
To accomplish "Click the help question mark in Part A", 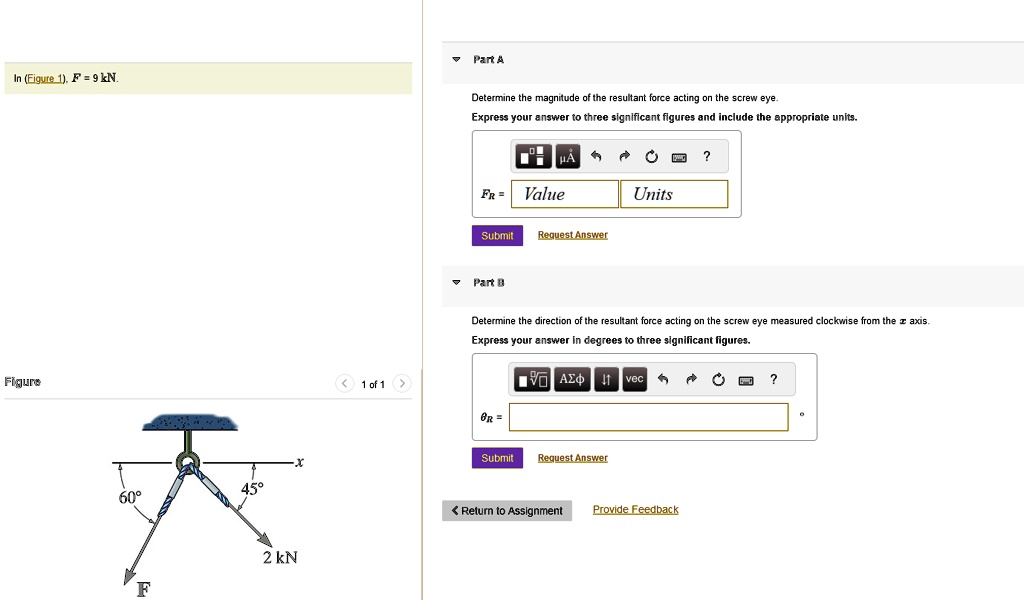I will (x=706, y=156).
